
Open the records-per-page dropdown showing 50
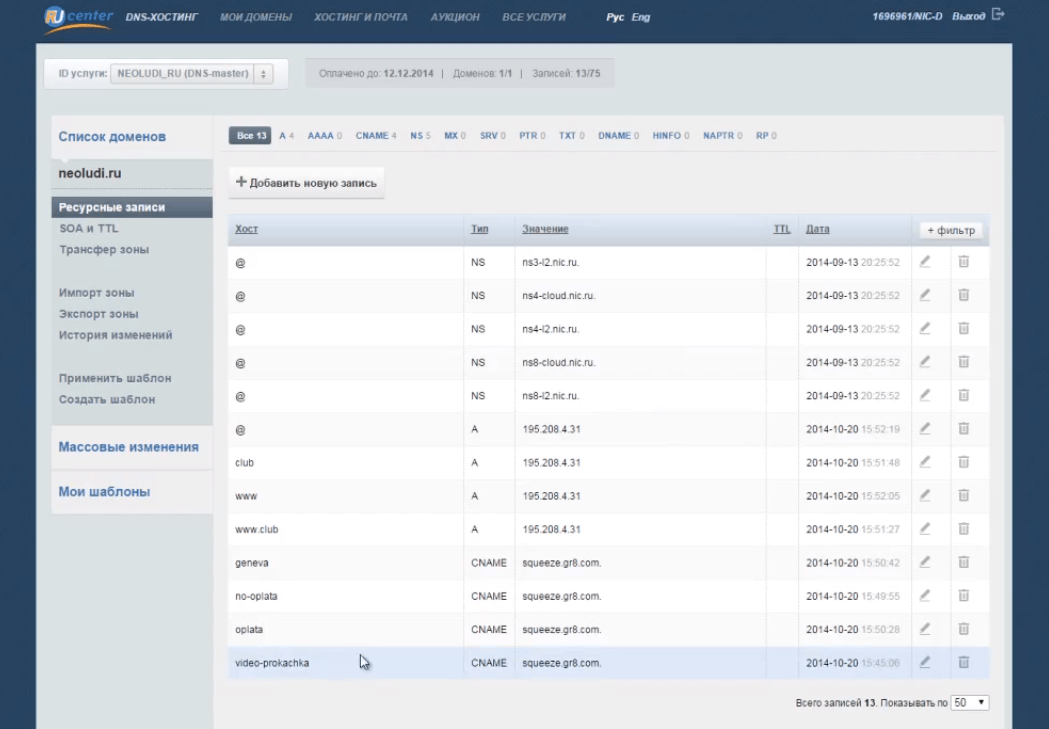(969, 703)
